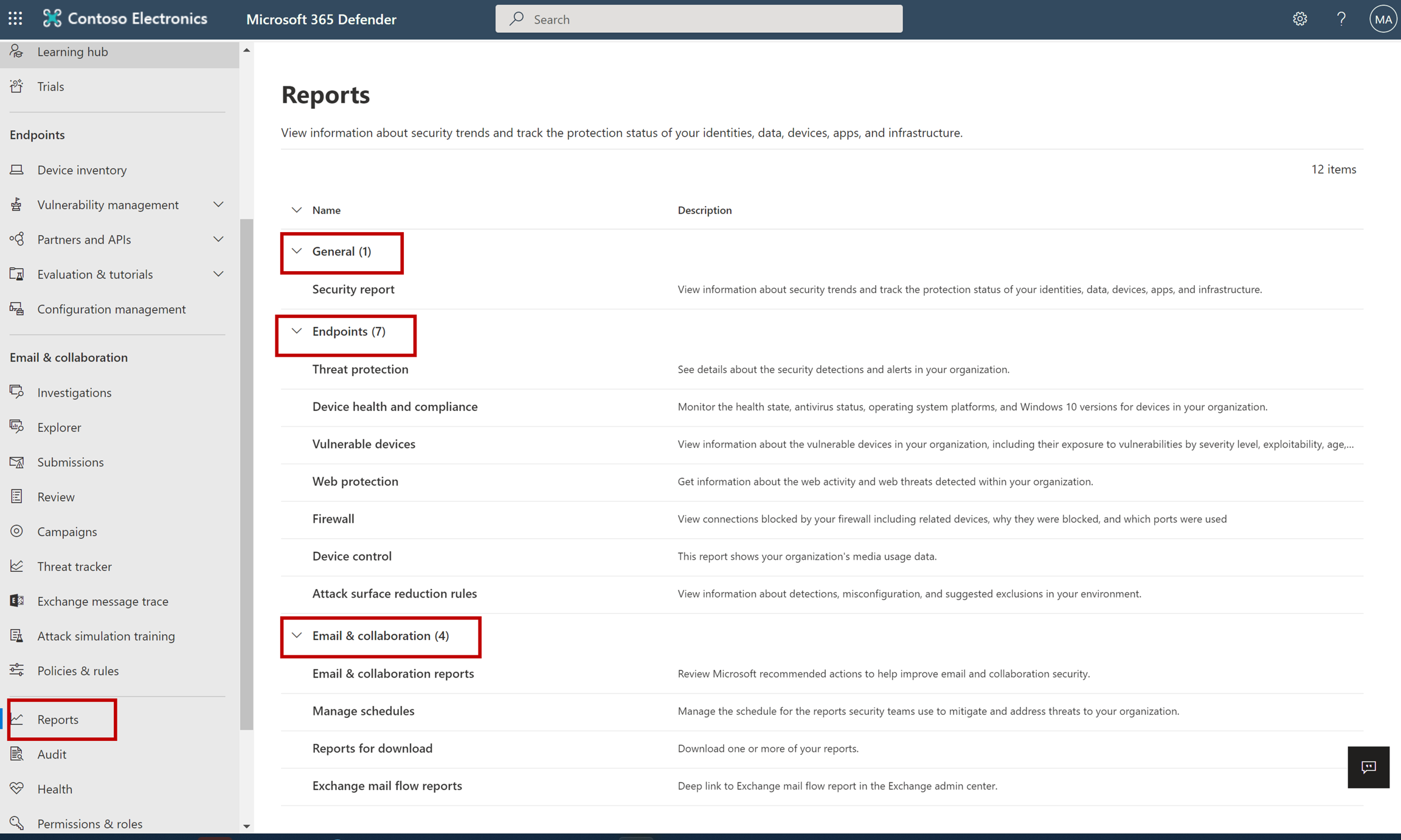
Task: Collapse all groups via Name header chevron
Action: [297, 210]
